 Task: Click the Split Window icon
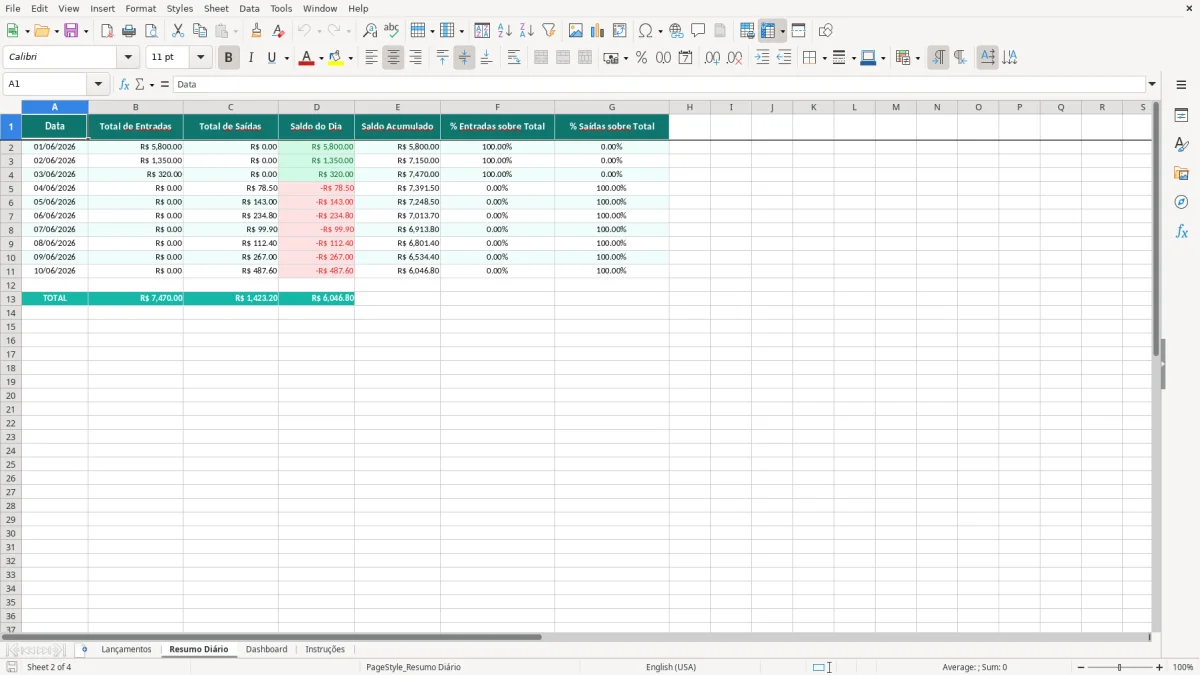pos(799,31)
